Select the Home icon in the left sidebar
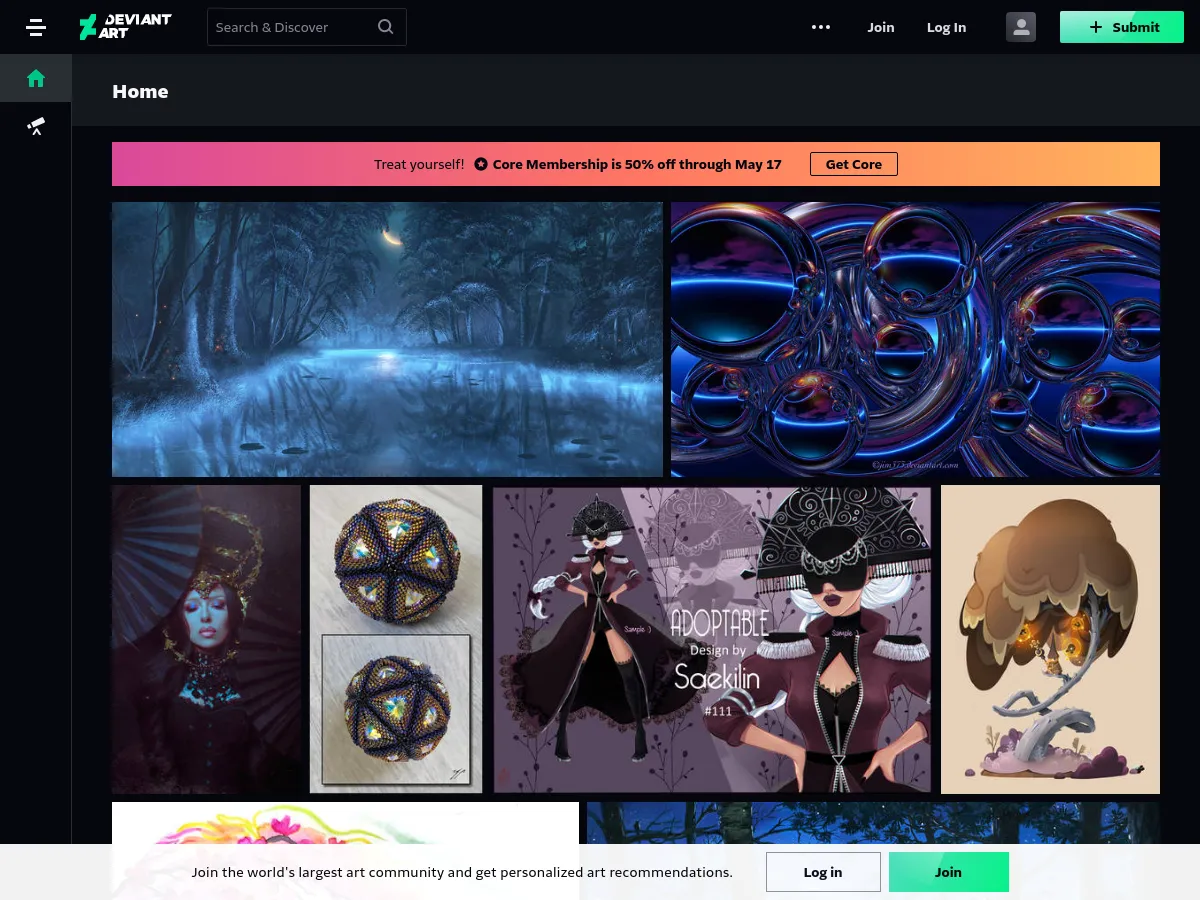 pyautogui.click(x=35, y=77)
